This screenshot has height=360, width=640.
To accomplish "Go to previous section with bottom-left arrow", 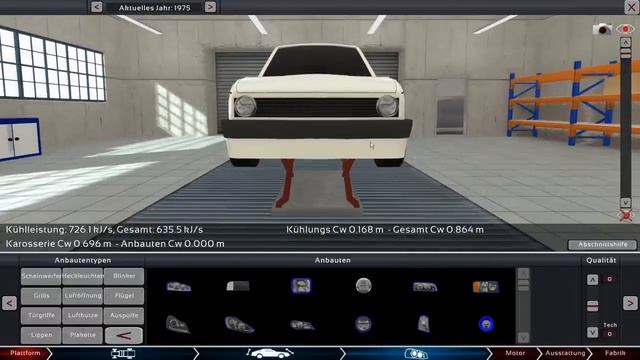I will pyautogui.click(x=9, y=303).
